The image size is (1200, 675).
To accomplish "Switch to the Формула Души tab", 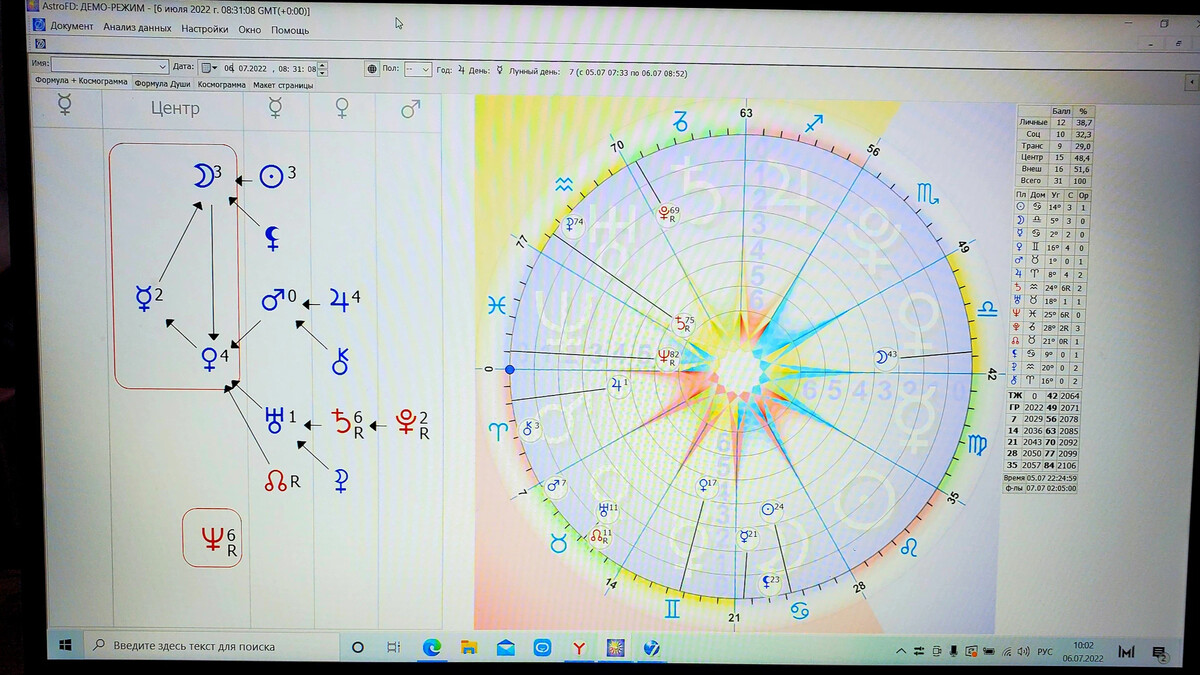I will click(163, 84).
